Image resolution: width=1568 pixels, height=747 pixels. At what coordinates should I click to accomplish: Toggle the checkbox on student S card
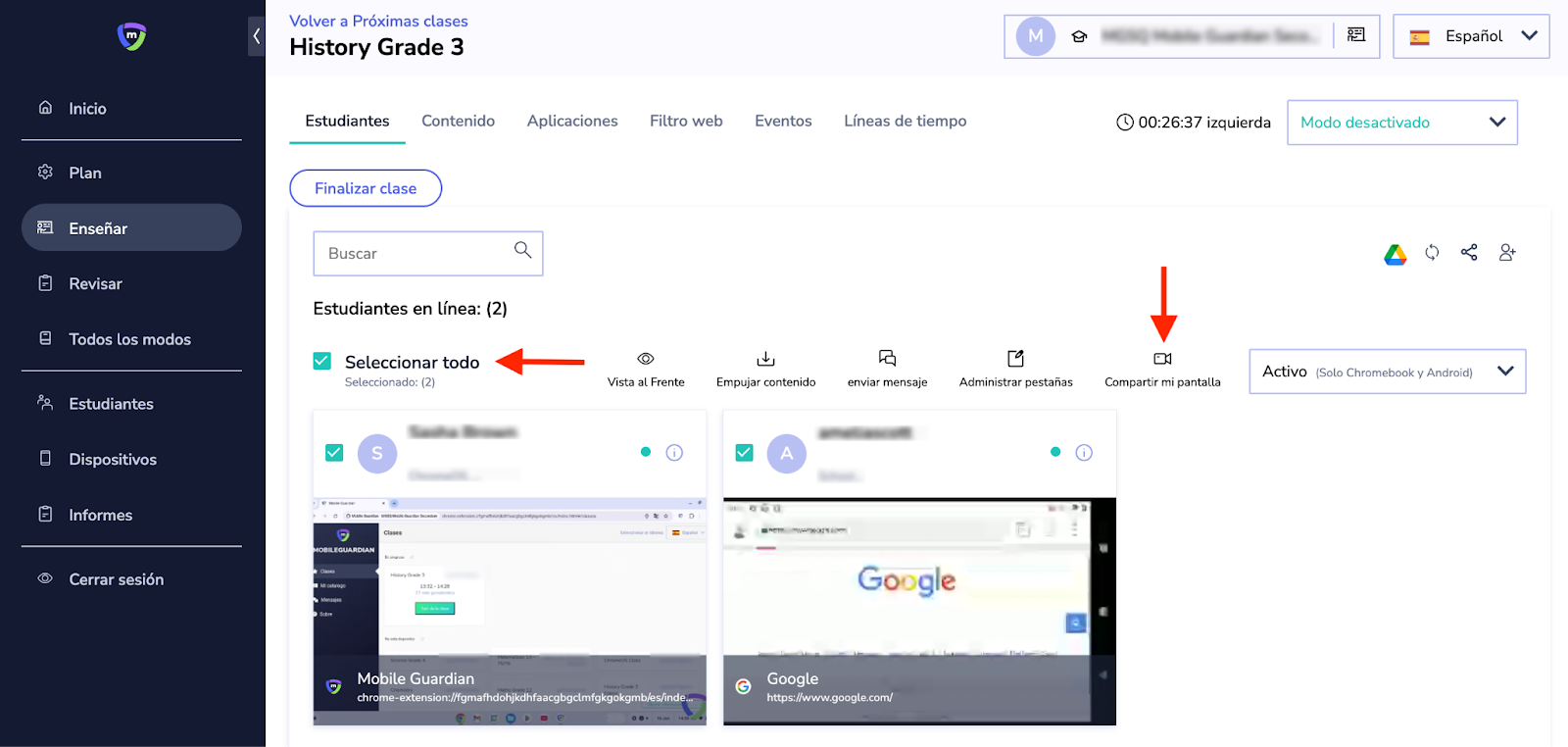[x=334, y=453]
